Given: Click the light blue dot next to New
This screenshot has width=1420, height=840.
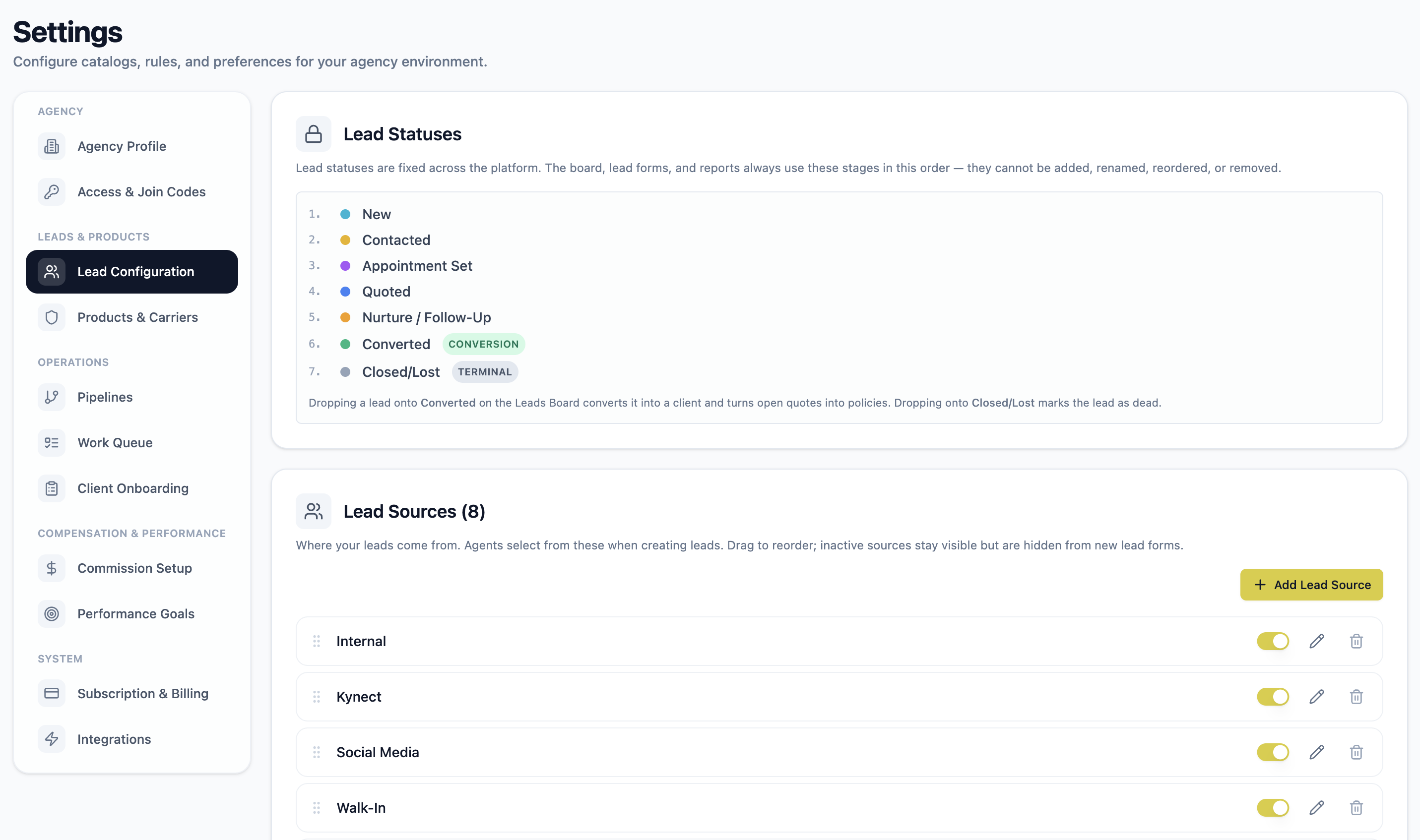Looking at the screenshot, I should [x=345, y=215].
